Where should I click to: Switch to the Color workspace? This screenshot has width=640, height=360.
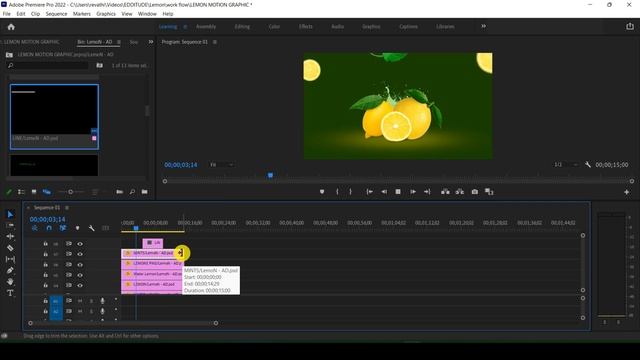tap(274, 27)
